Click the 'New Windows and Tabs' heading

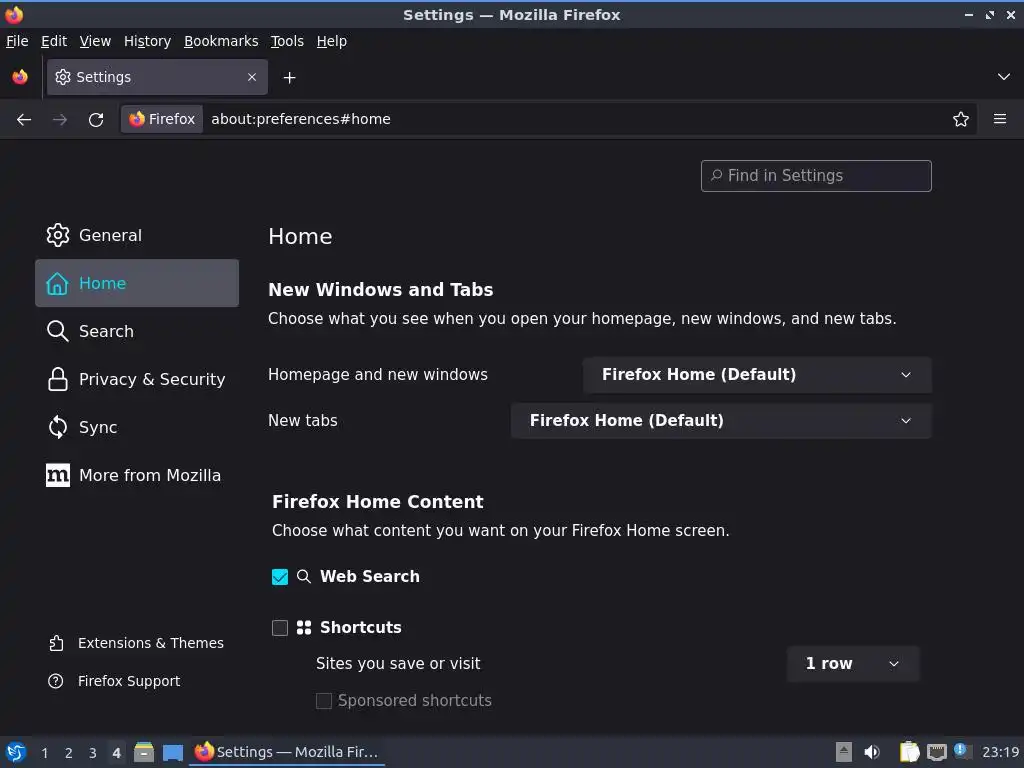pyautogui.click(x=380, y=289)
